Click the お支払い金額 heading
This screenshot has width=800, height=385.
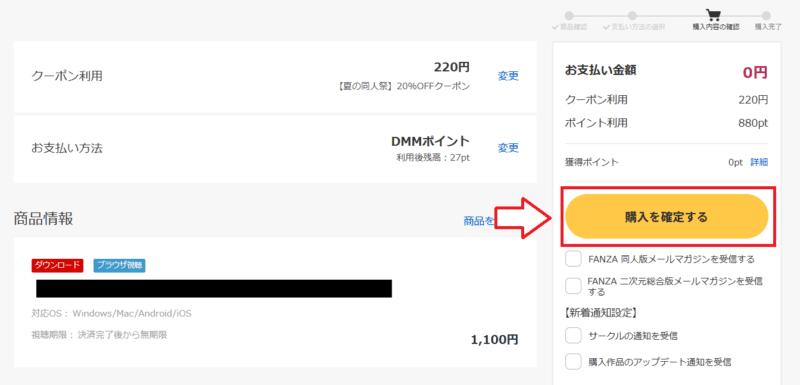coord(601,70)
